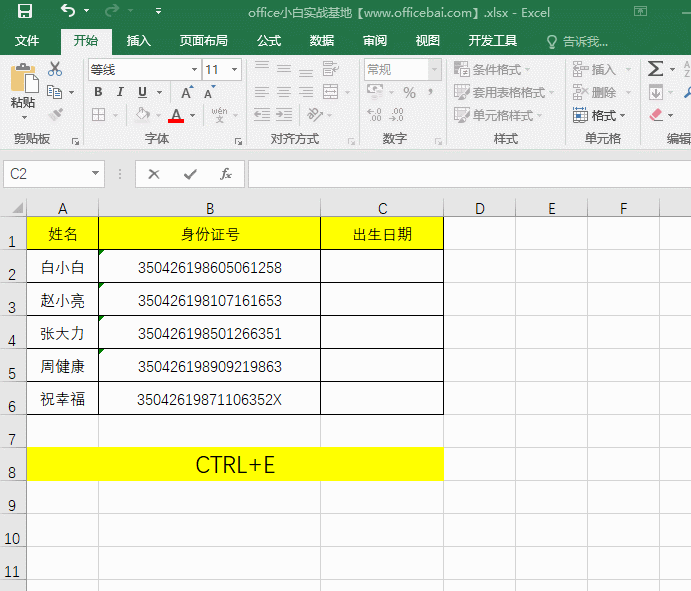Switch to the 公式 tab
The height and width of the screenshot is (591, 691).
(269, 41)
